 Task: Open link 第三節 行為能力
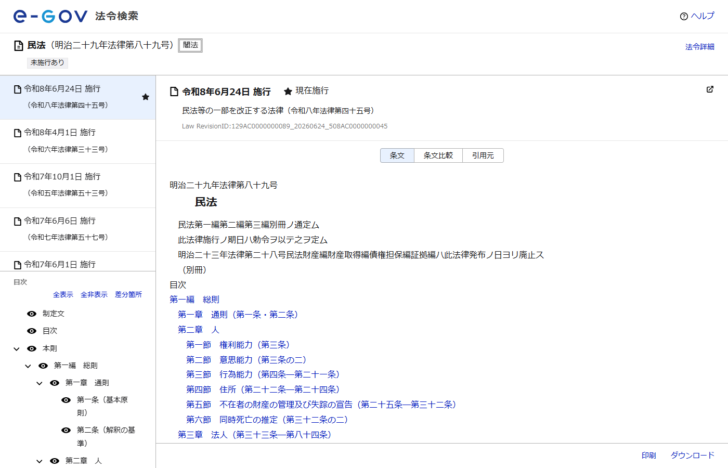(263, 374)
